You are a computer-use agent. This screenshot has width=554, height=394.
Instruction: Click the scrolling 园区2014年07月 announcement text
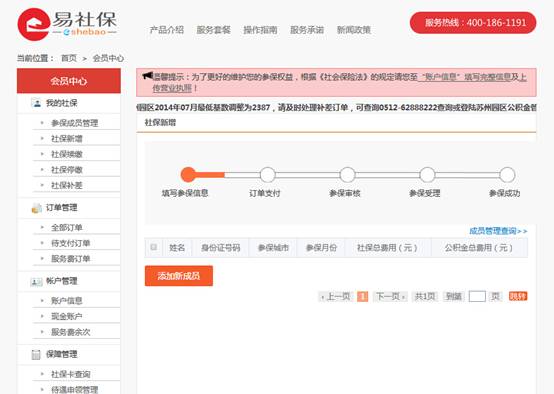[x=336, y=107]
